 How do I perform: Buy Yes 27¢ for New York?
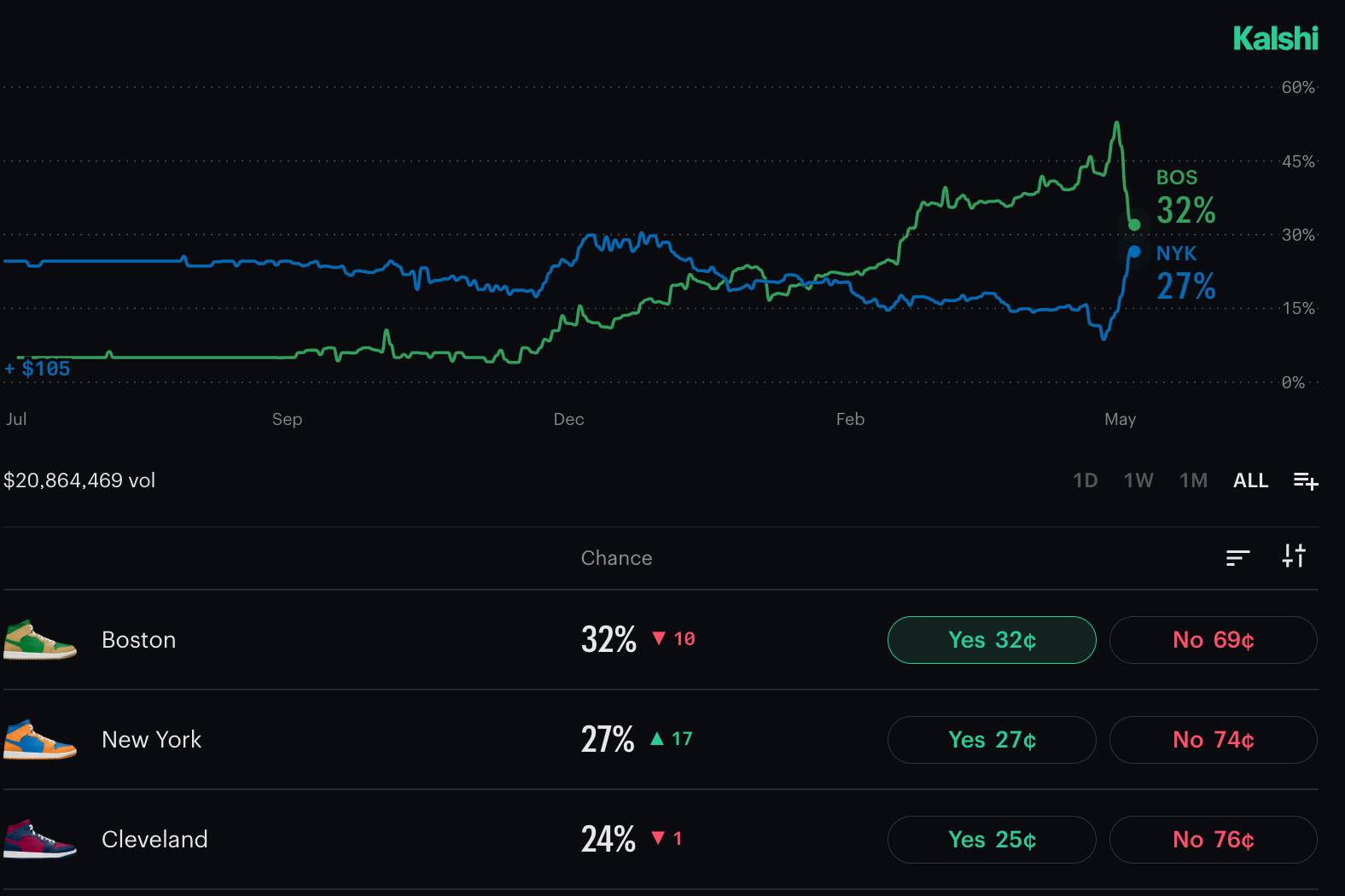992,740
